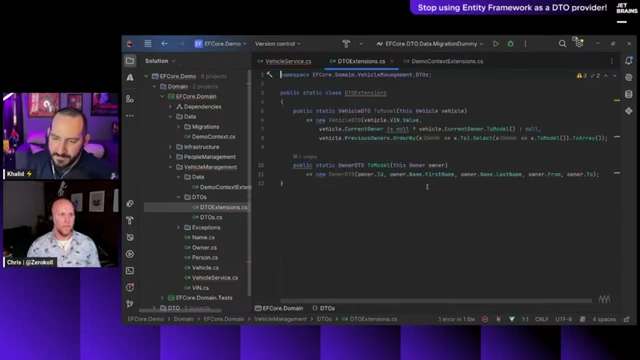Collapse the VehicleManagement folder
This screenshot has width=640, height=360.
pyautogui.click(x=170, y=167)
